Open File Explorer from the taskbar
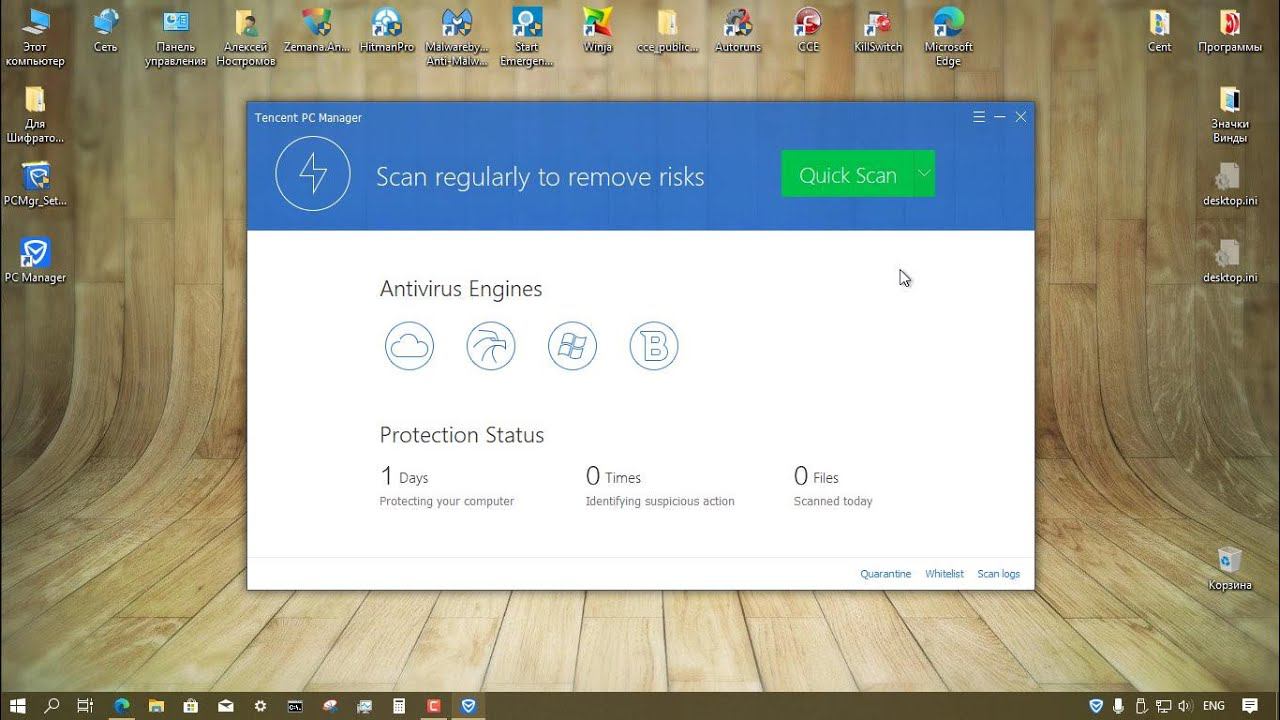1280x720 pixels. pyautogui.click(x=156, y=705)
